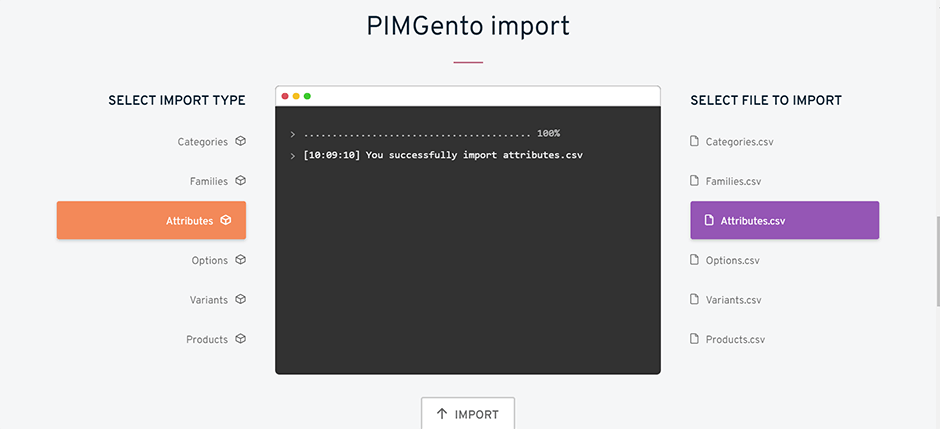The height and width of the screenshot is (429, 940).
Task: Click the IMPORT button
Action: (x=468, y=413)
